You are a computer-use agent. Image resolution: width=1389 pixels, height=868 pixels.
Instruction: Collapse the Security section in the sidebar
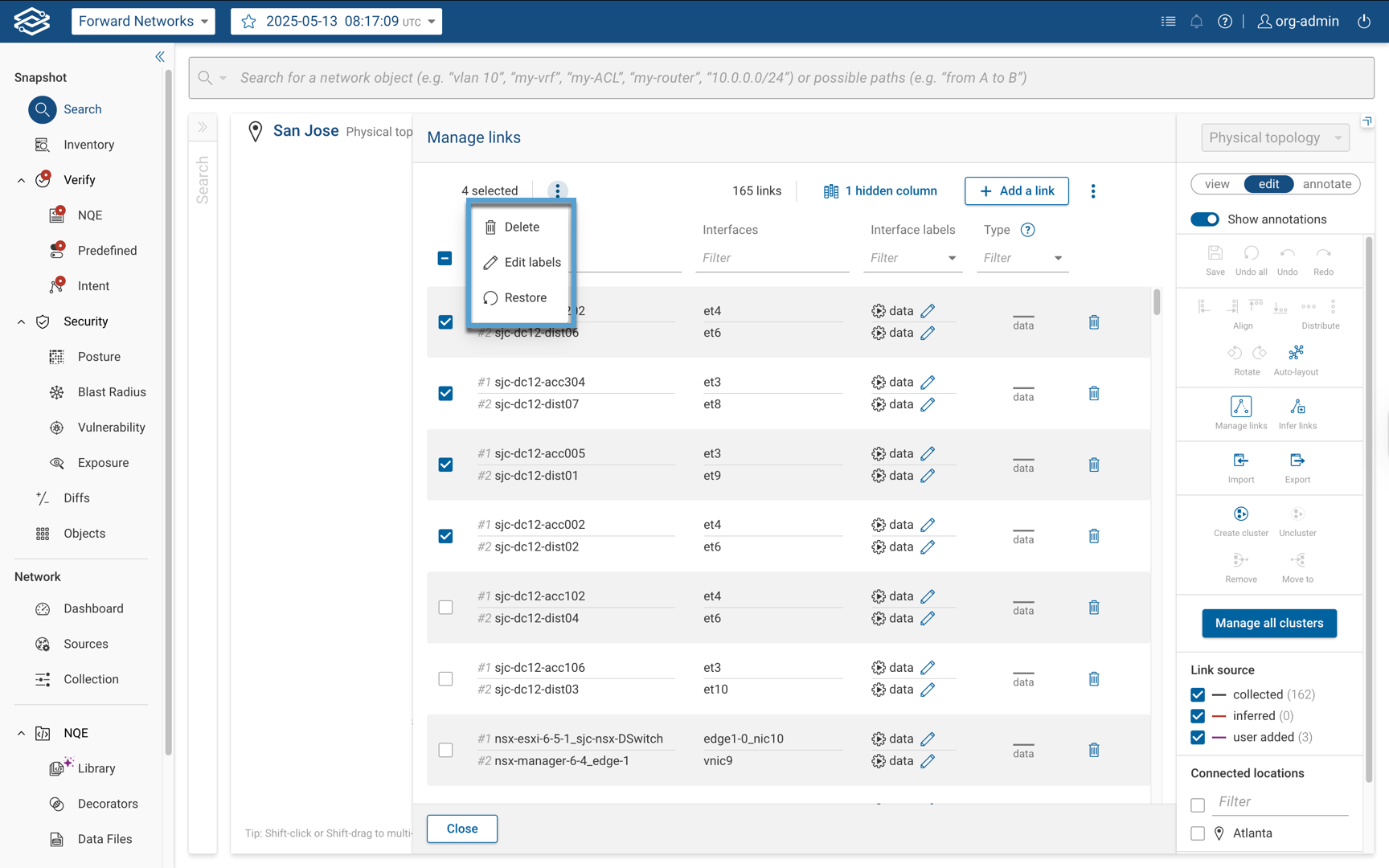[21, 321]
